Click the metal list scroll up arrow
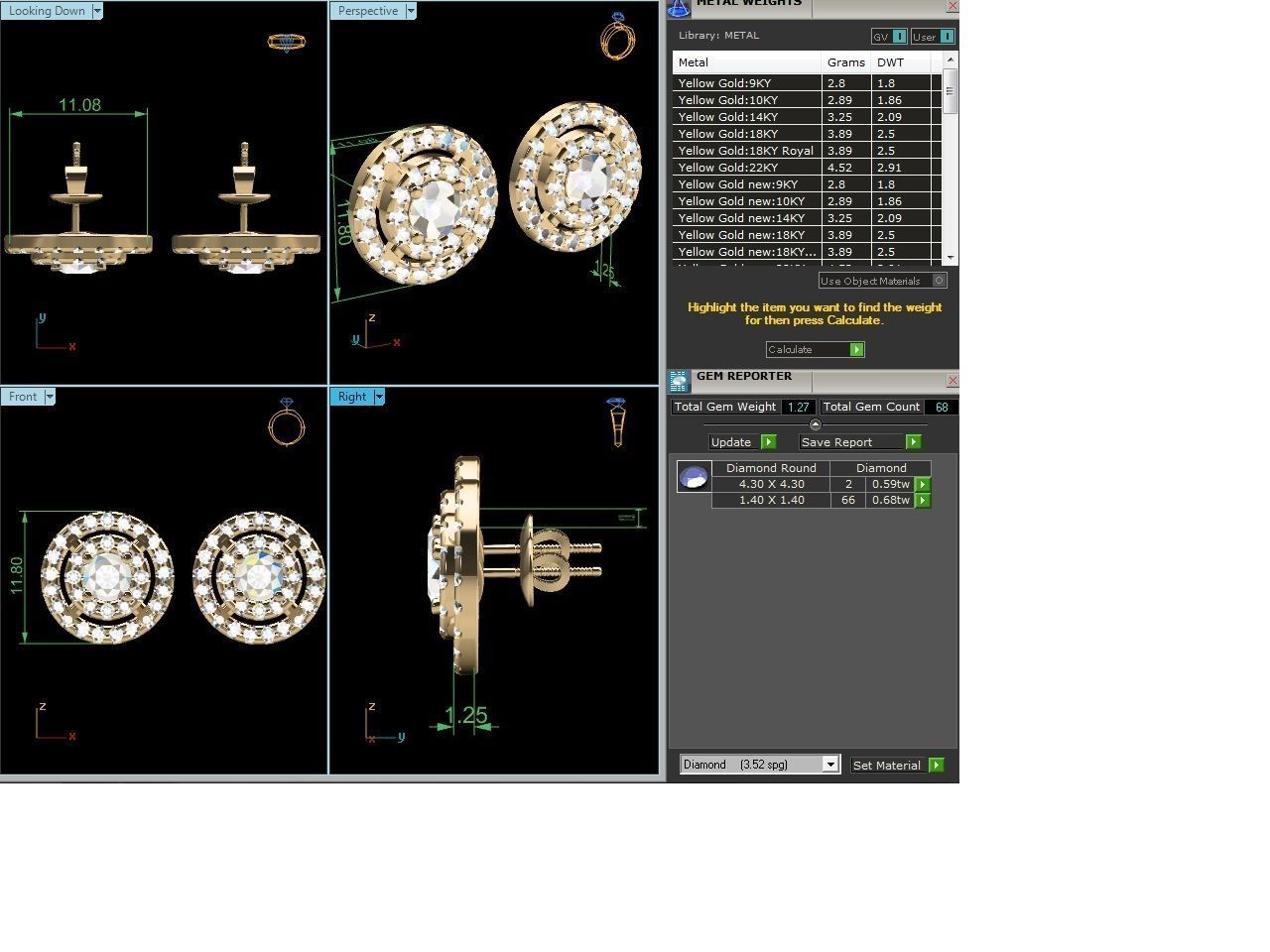This screenshot has height=952, width=1270. [951, 60]
